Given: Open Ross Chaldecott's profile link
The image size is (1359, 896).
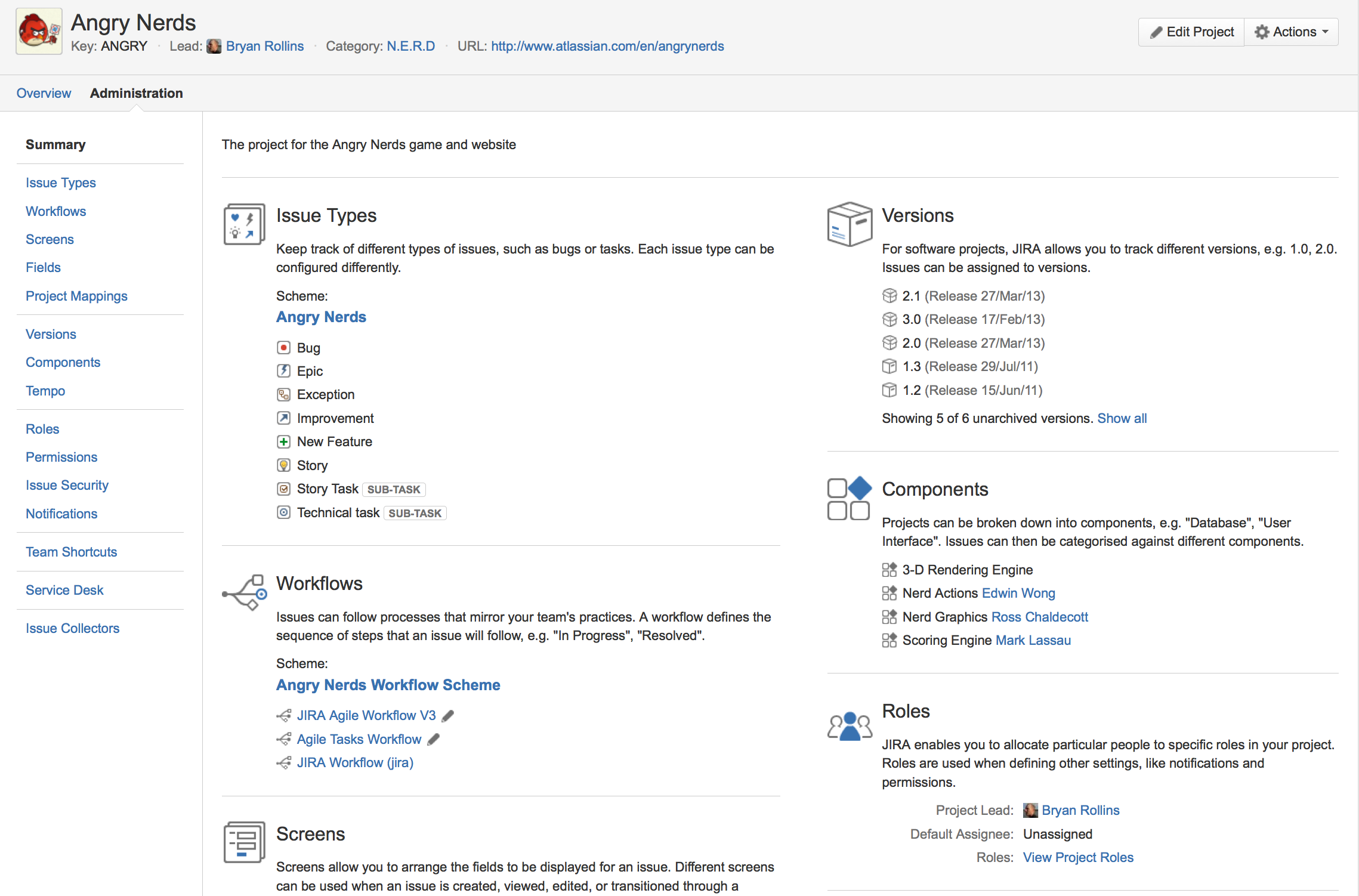Looking at the screenshot, I should pyautogui.click(x=1040, y=617).
